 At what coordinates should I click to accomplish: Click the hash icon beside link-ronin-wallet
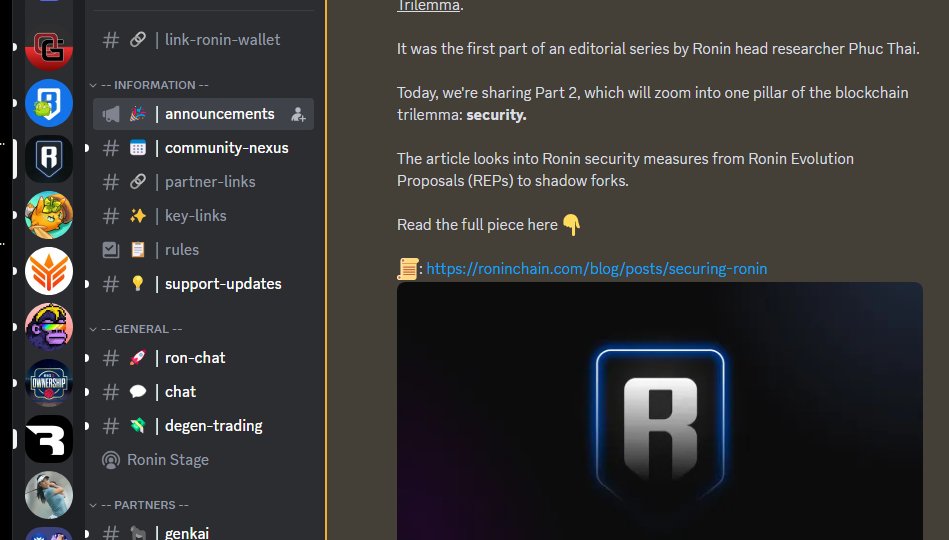(x=111, y=40)
